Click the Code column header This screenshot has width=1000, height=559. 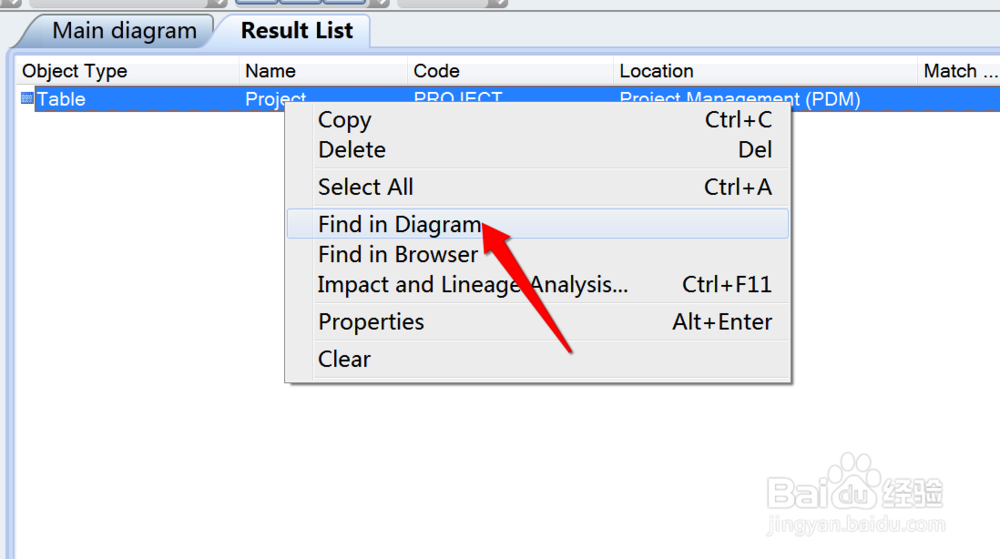click(x=437, y=71)
